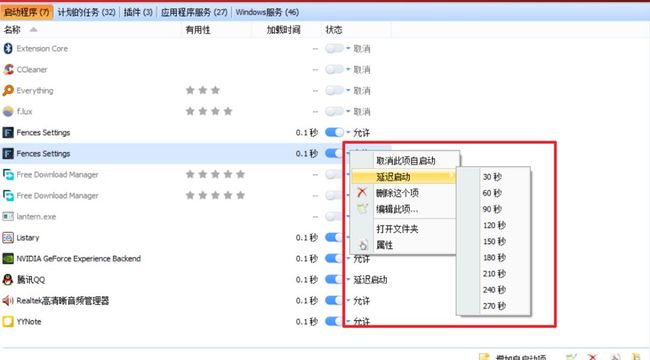Click the 腾讯QQ penguin icon
650x360 pixels.
pos(8,280)
